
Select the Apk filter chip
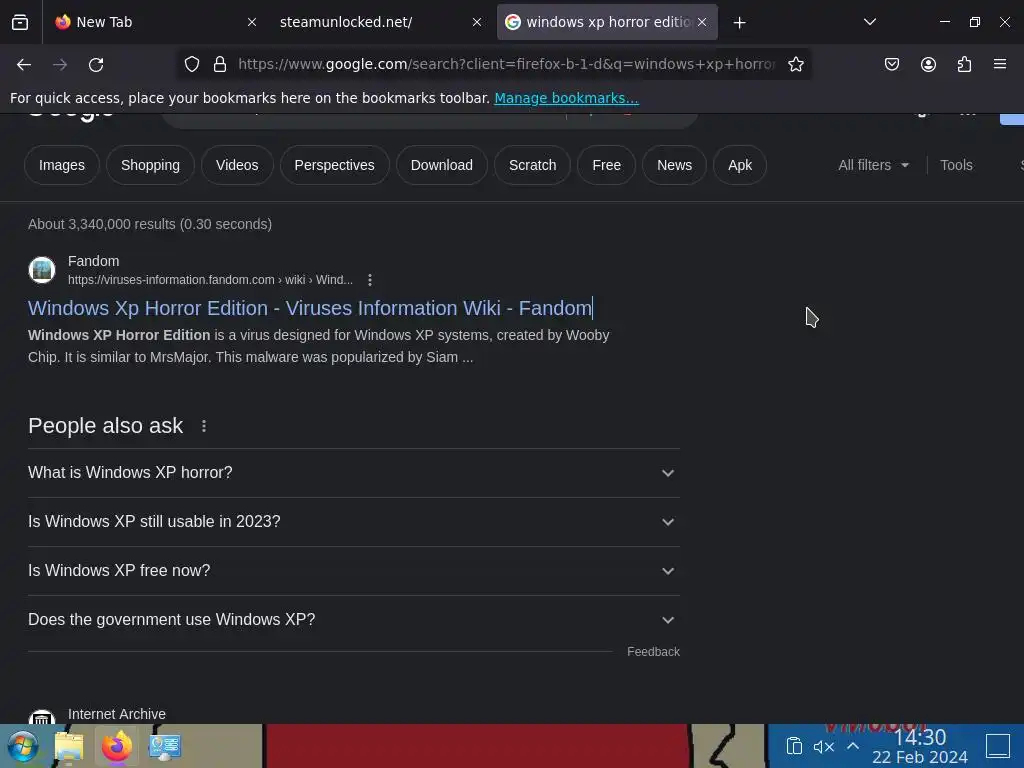(x=740, y=165)
